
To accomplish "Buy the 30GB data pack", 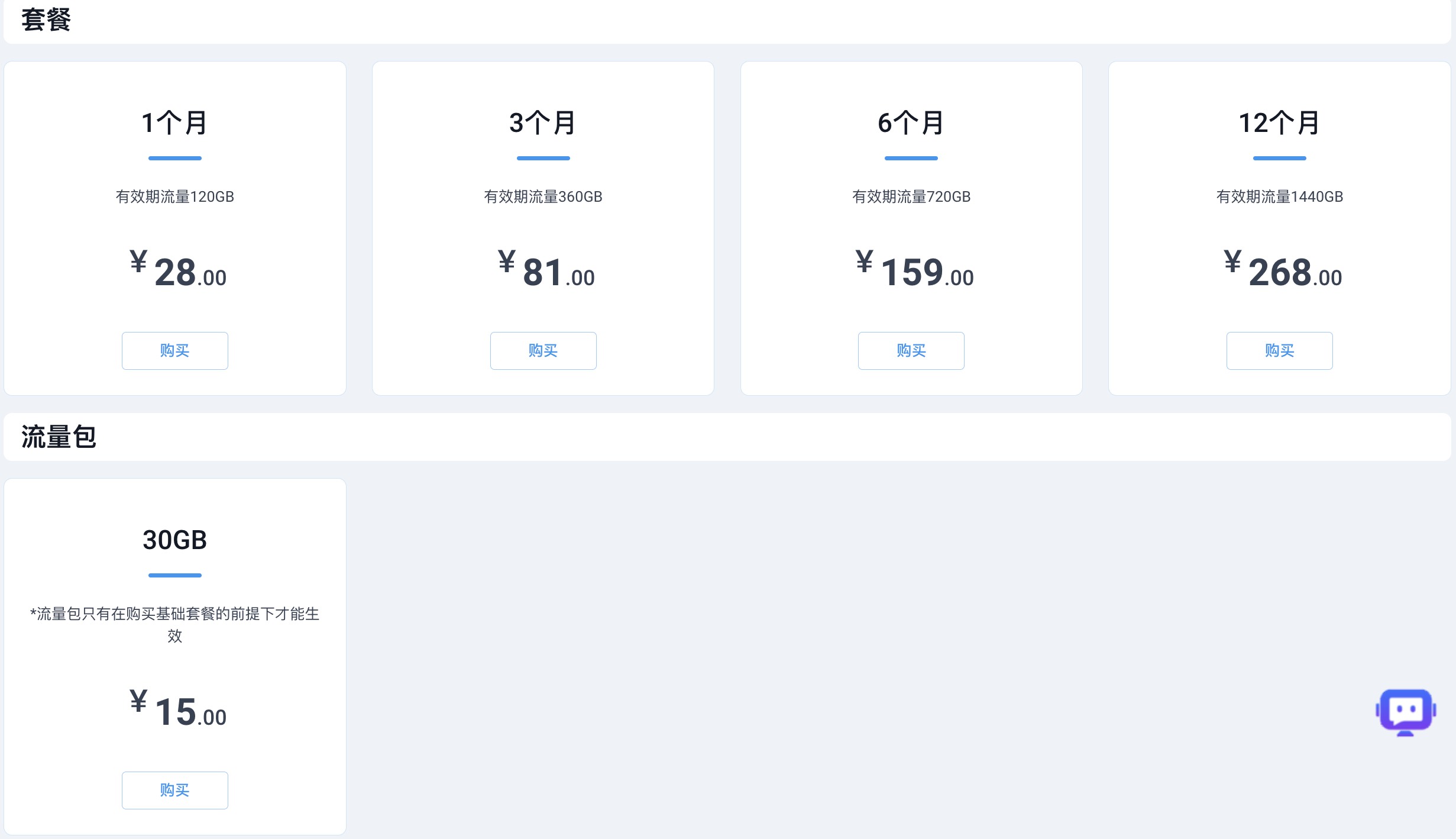I will coord(174,790).
